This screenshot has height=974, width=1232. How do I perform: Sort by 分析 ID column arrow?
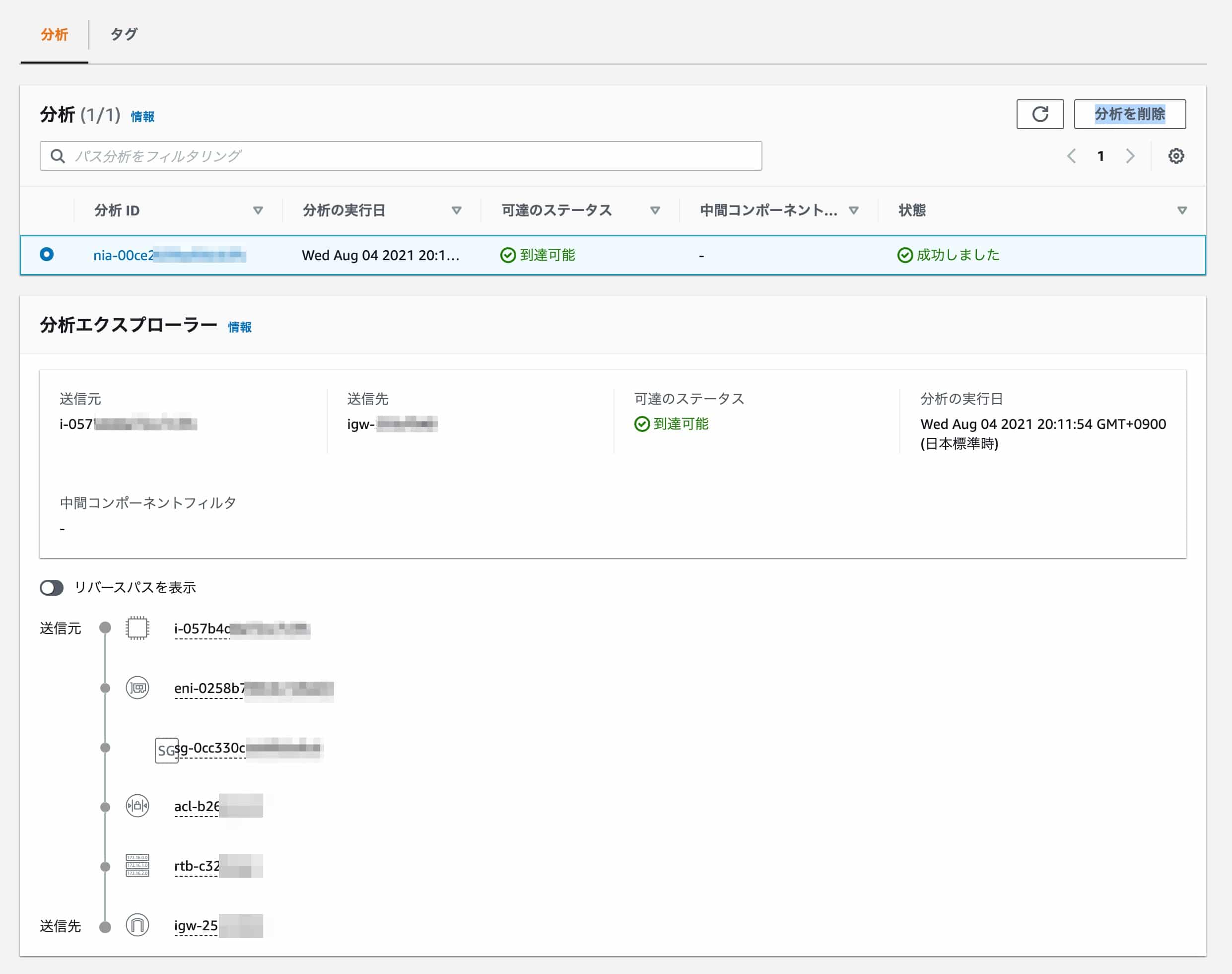coord(258,210)
